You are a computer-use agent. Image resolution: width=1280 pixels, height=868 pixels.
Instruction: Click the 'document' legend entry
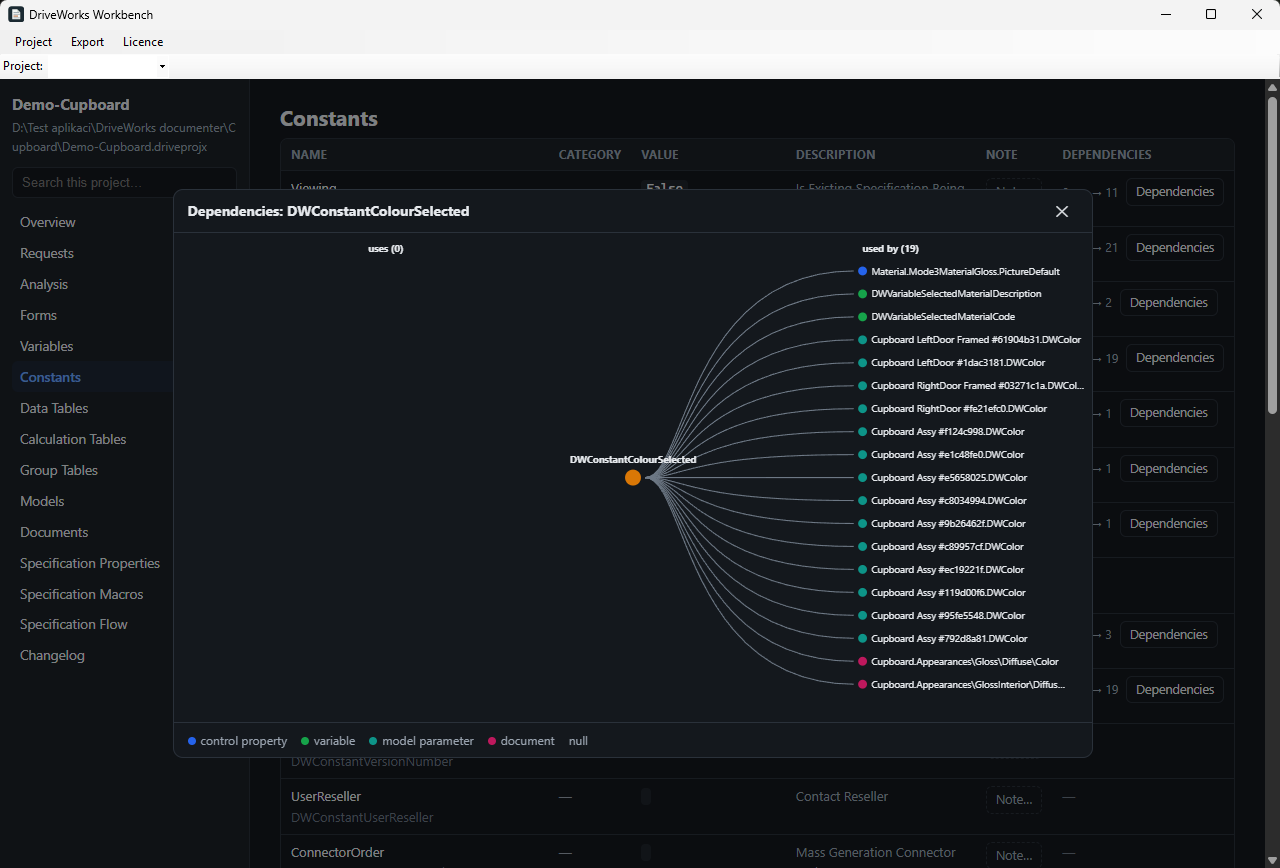pos(521,741)
